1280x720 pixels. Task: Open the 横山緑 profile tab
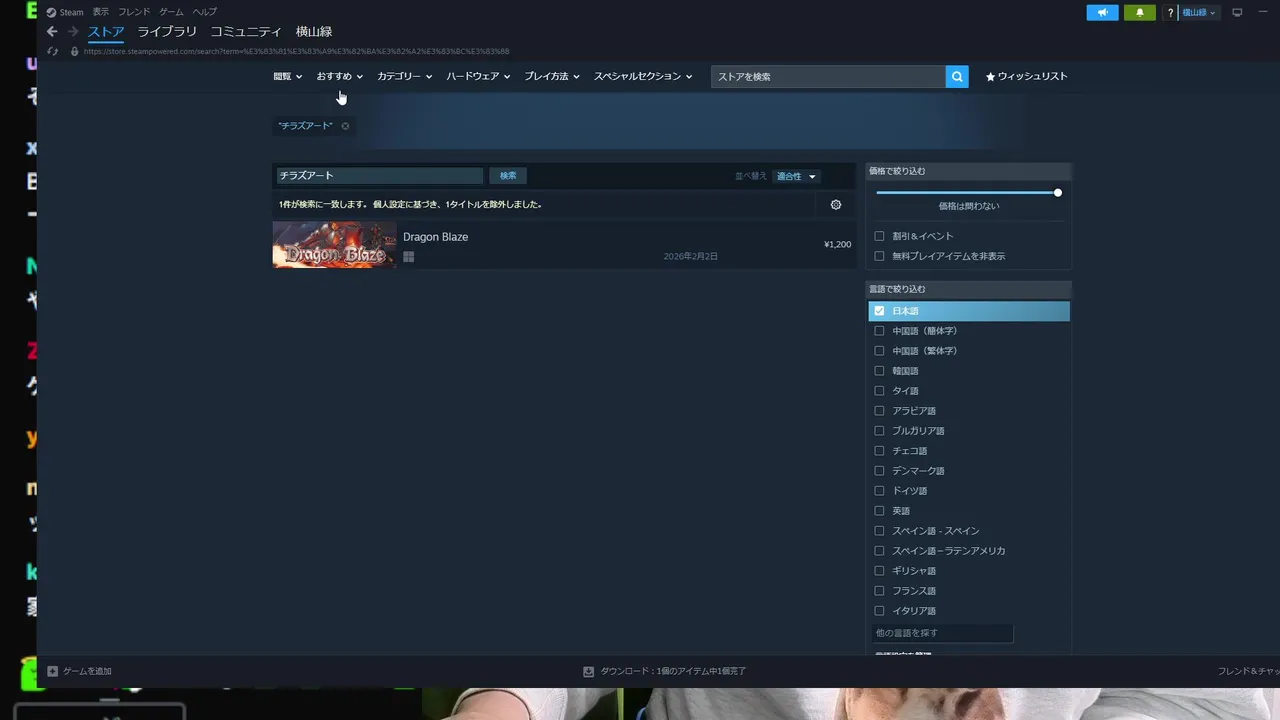(314, 32)
